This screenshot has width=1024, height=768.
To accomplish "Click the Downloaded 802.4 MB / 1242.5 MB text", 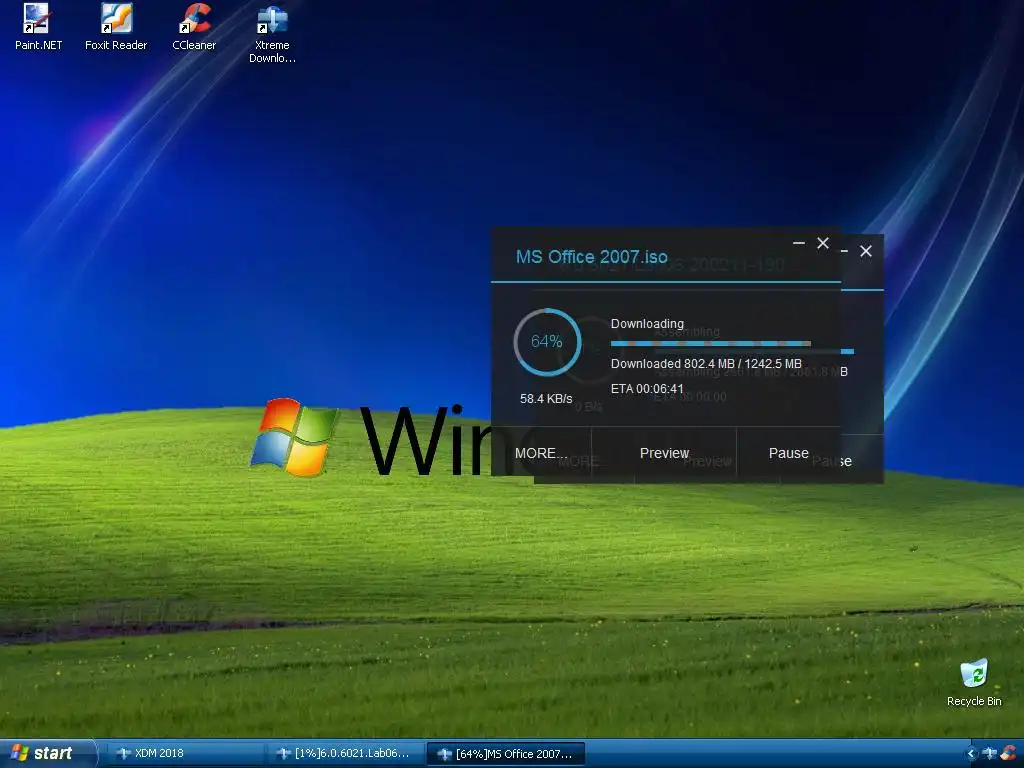I will coord(706,364).
